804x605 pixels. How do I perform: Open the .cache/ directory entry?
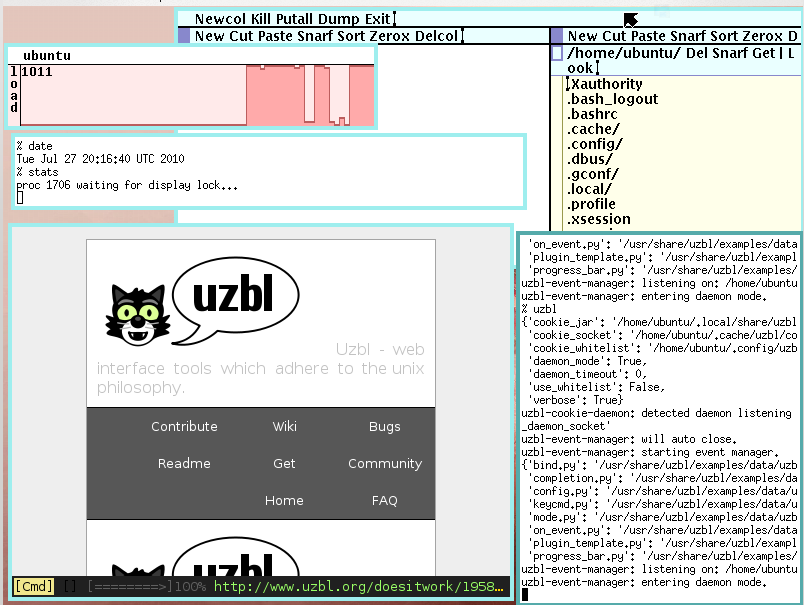[593, 129]
